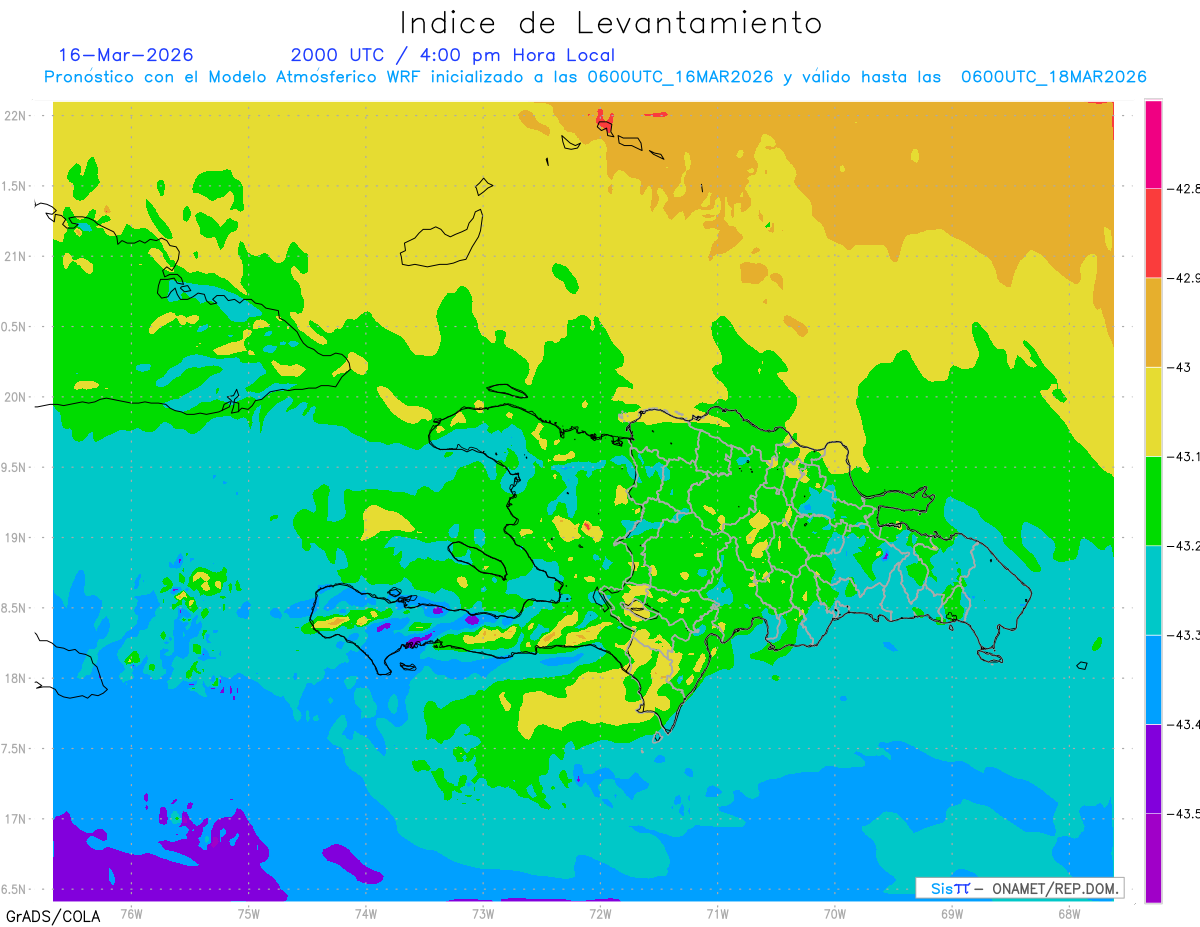Click the longitude label "68W"
The height and width of the screenshot is (927, 1200).
(x=1068, y=913)
